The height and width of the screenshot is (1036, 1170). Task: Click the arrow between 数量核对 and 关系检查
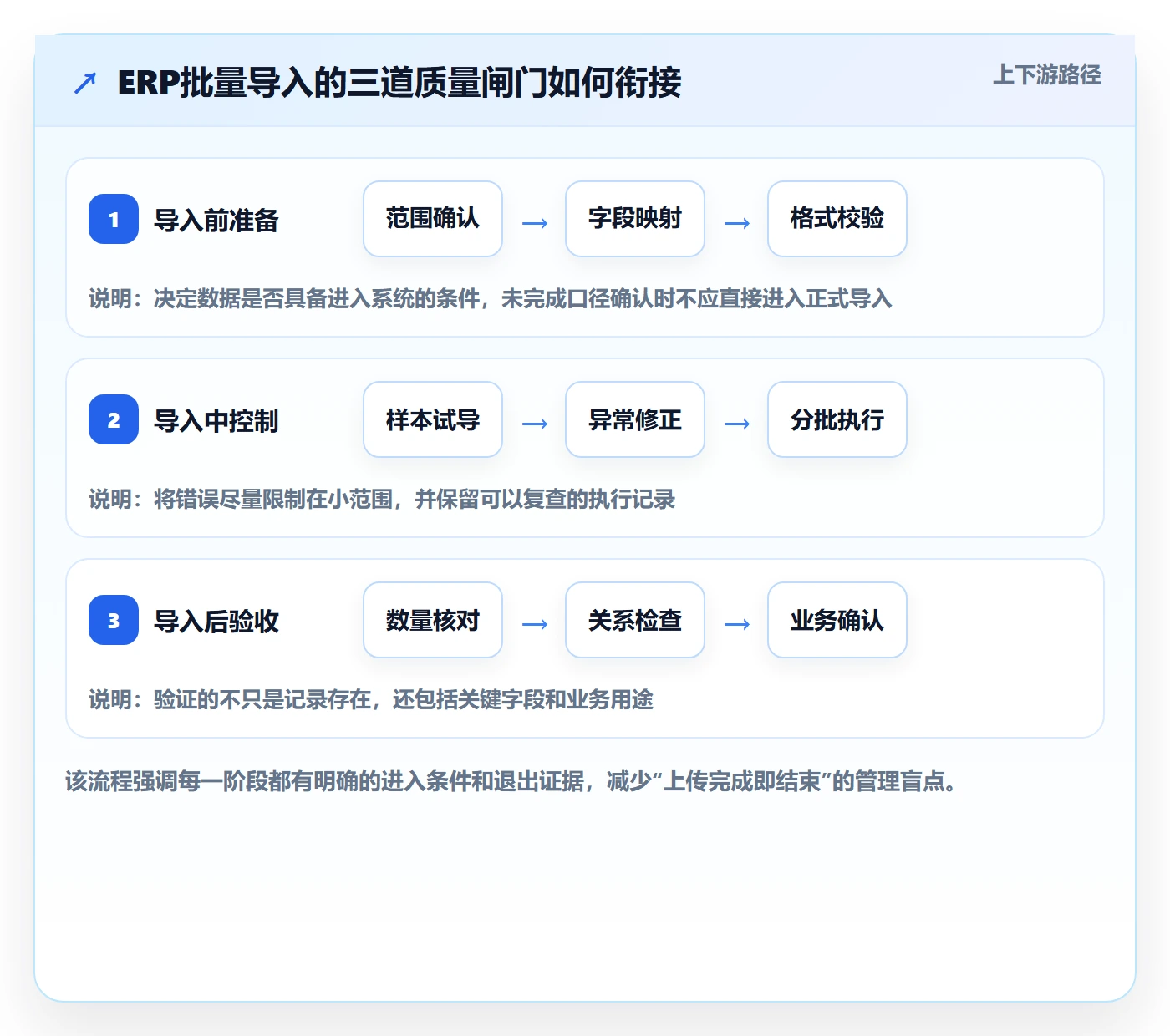pyautogui.click(x=535, y=624)
